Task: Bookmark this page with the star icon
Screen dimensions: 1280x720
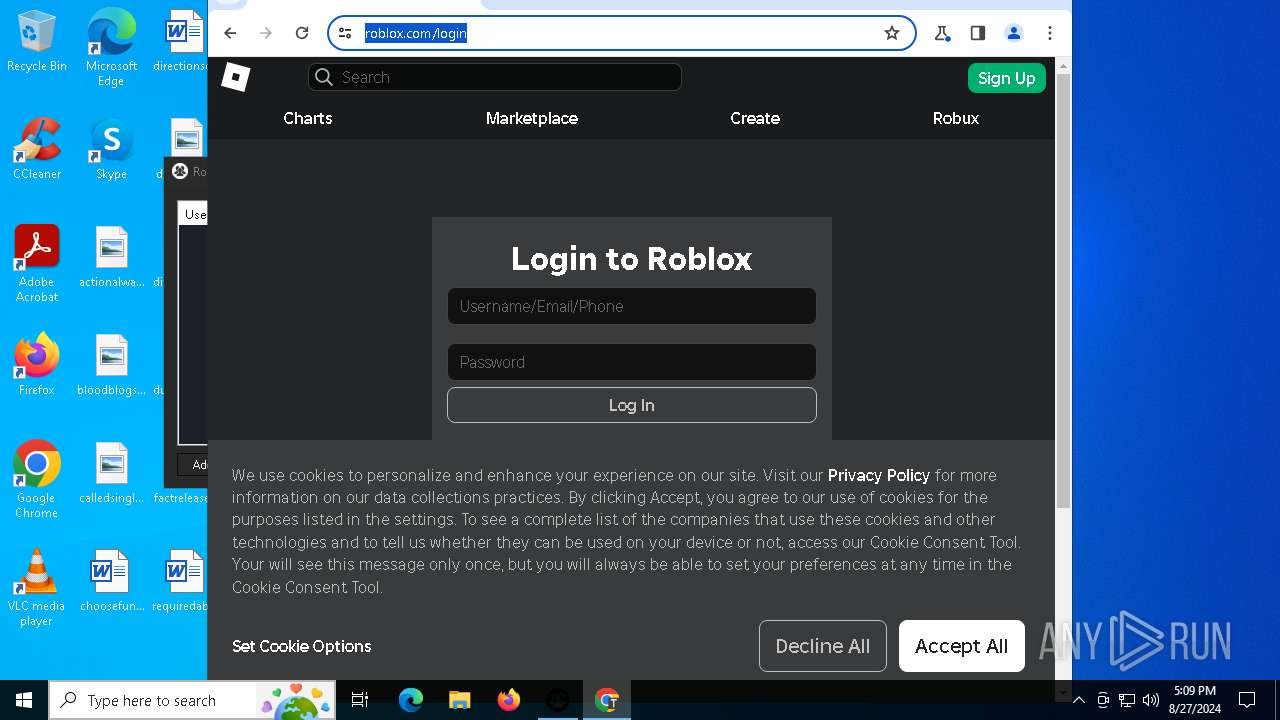Action: pos(892,33)
